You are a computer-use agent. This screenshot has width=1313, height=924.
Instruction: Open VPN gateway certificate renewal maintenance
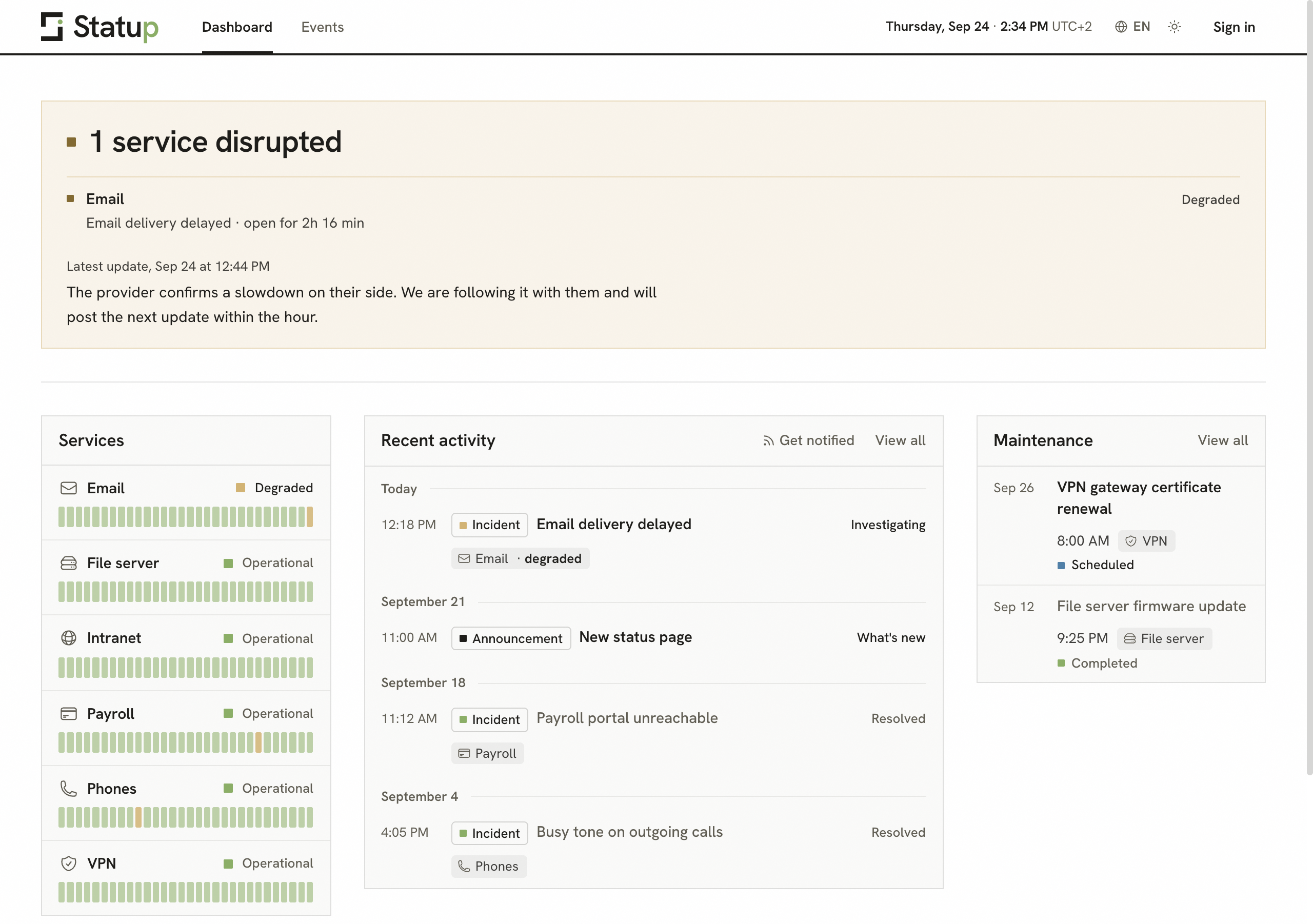tap(1138, 498)
